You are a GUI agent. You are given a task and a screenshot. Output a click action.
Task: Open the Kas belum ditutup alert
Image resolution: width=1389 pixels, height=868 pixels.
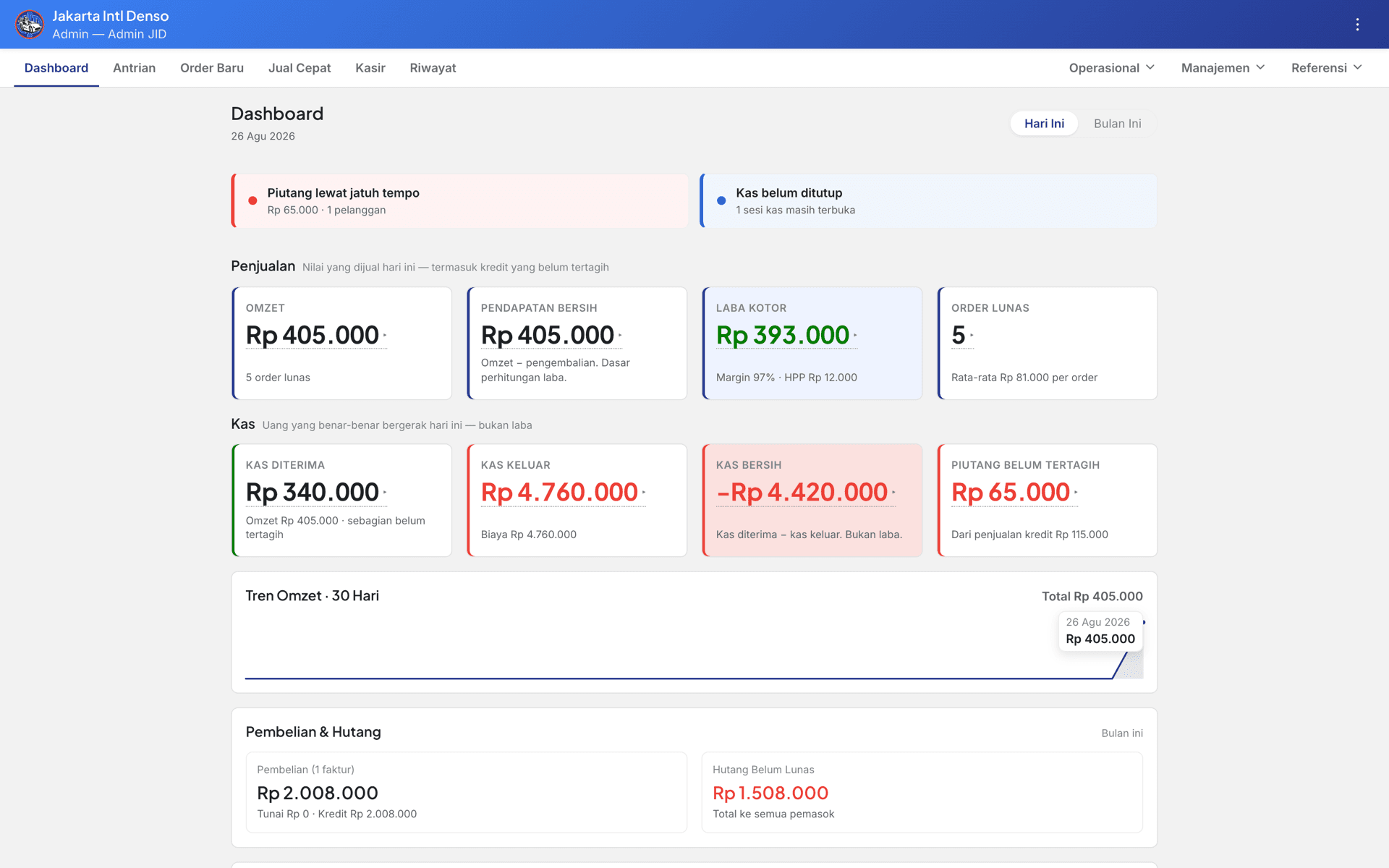(928, 201)
